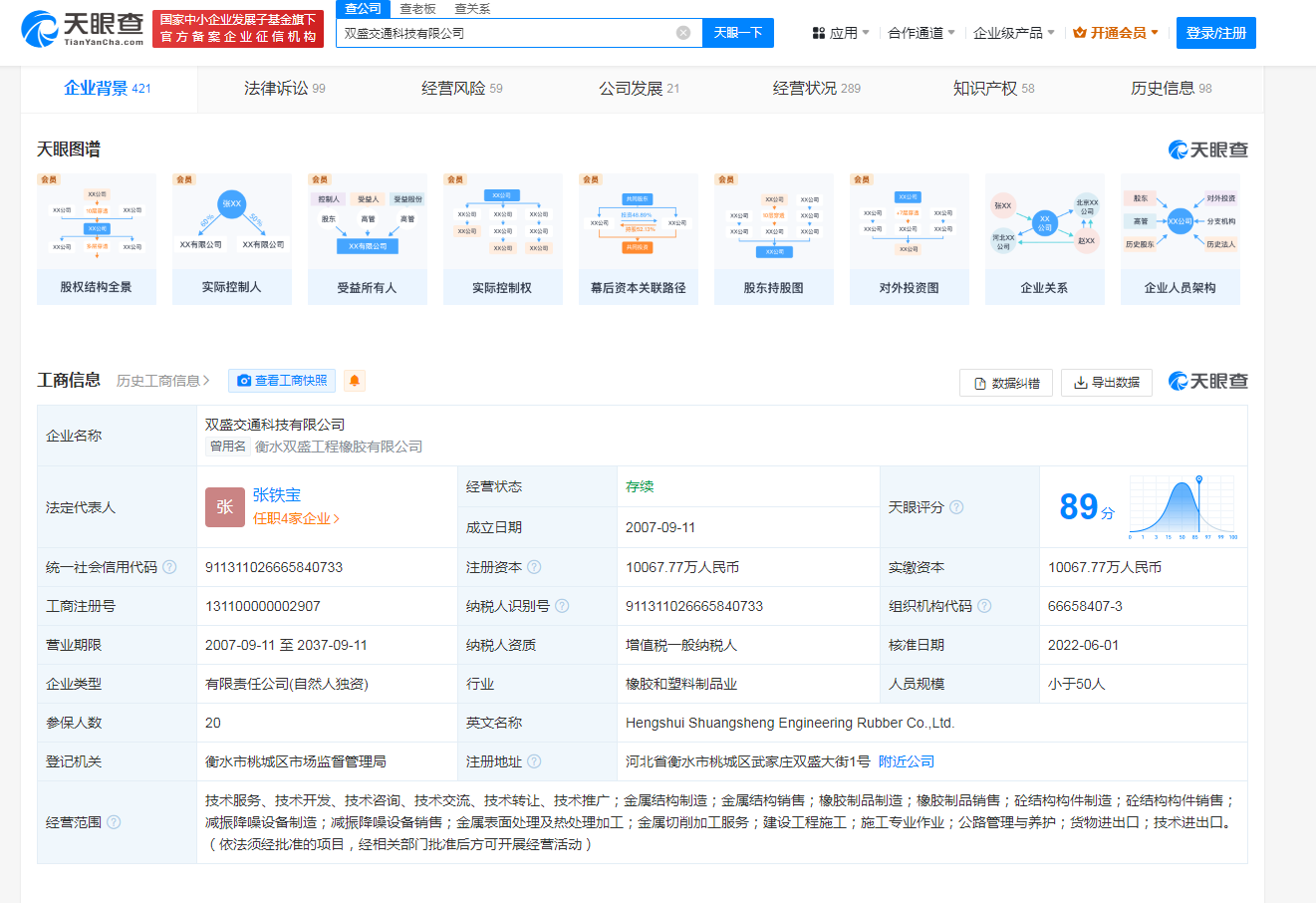Open legal representative 张铁宝 link
Image resolution: width=1316 pixels, height=903 pixels.
277,495
